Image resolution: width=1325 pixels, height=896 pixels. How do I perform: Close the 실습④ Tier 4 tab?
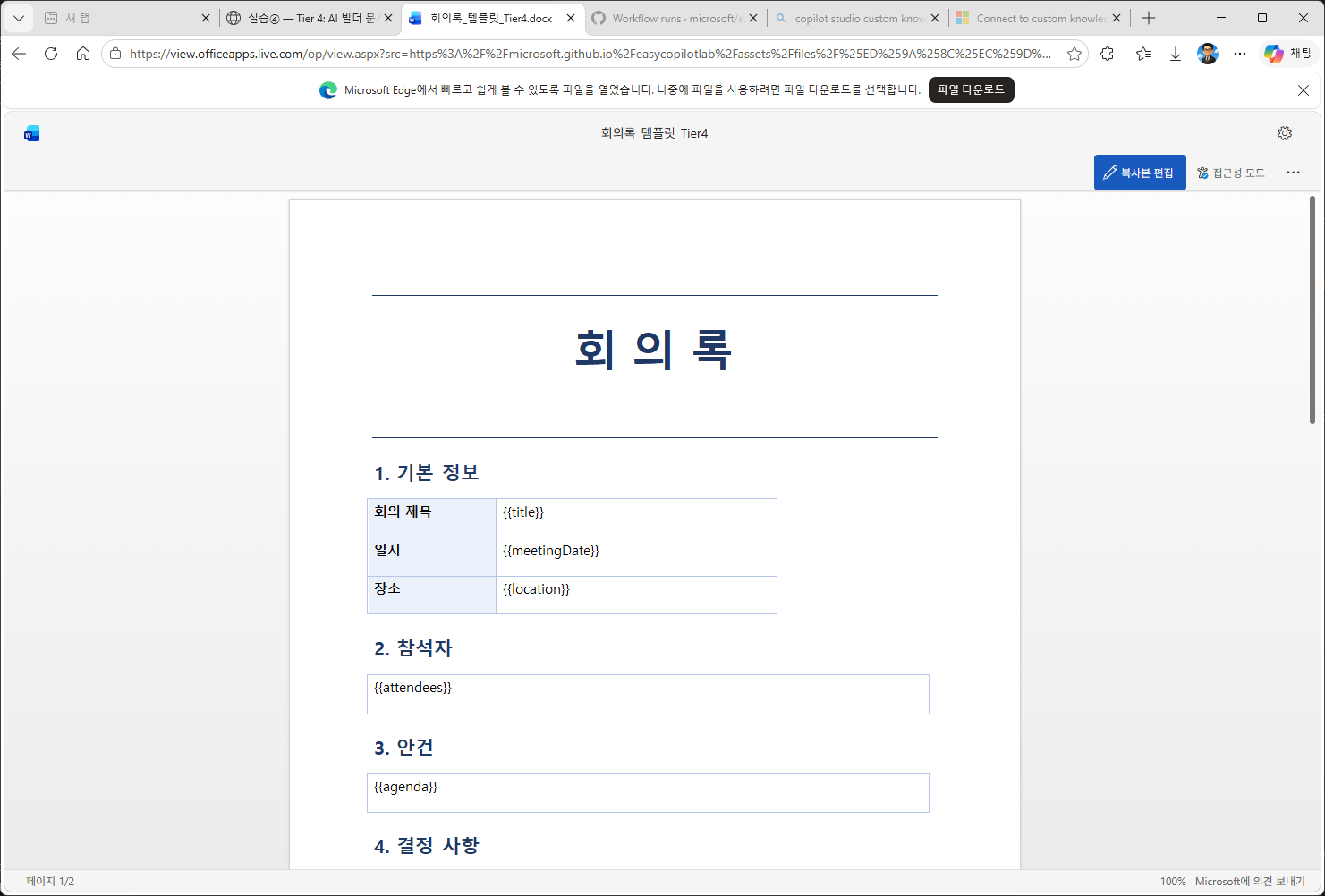tap(388, 18)
